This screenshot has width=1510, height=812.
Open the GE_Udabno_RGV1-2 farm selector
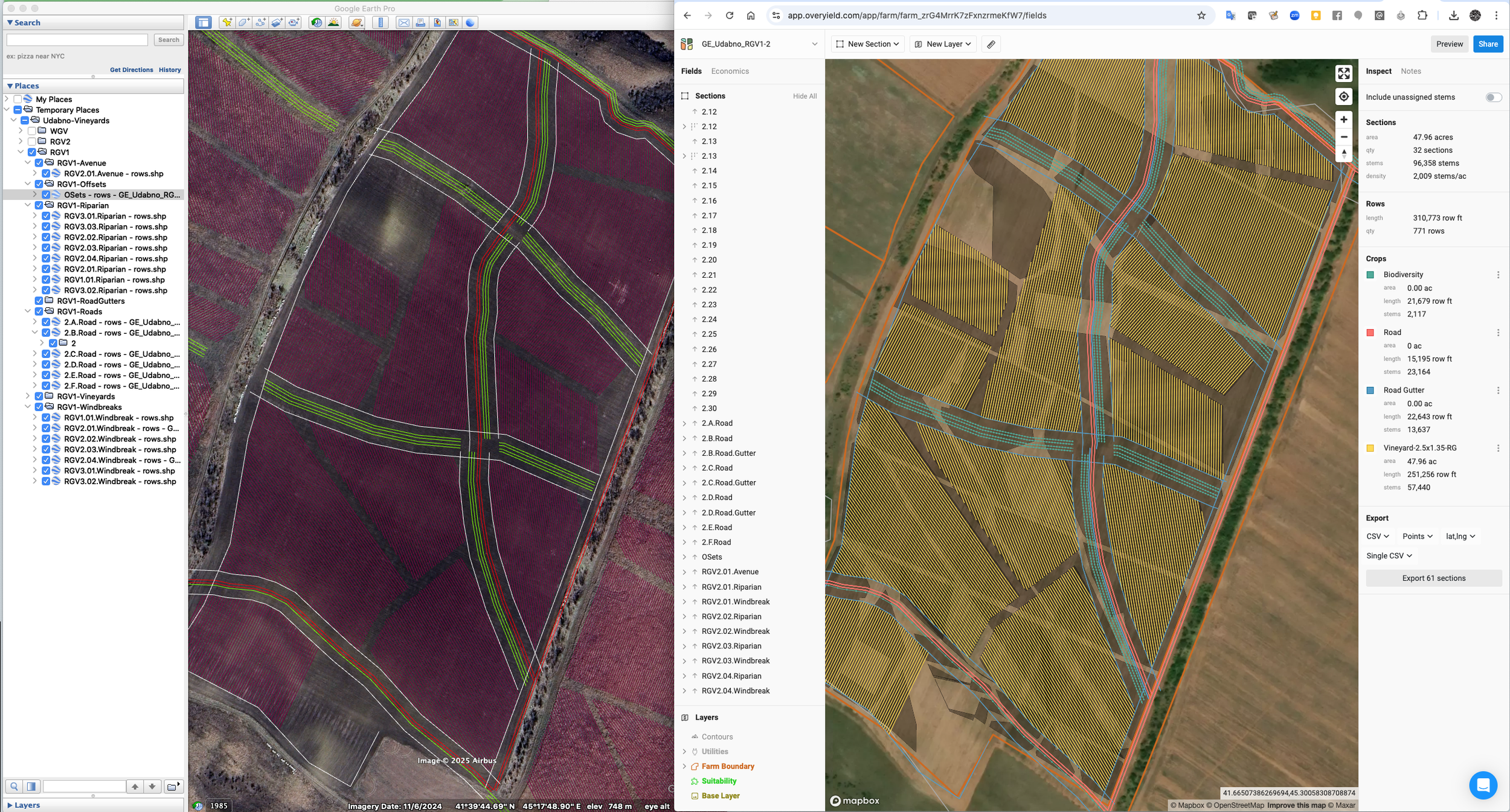pyautogui.click(x=749, y=44)
